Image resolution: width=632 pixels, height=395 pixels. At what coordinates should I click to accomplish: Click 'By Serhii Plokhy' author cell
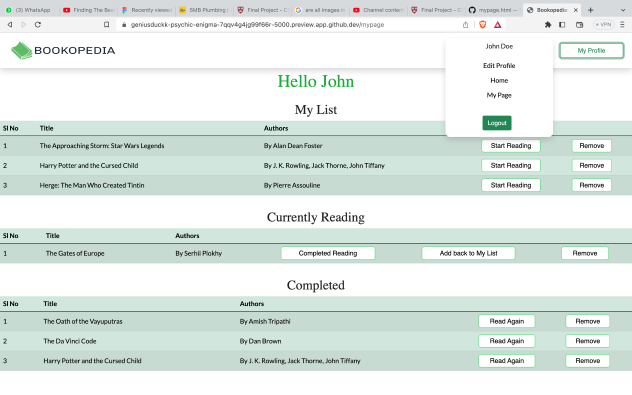[199, 253]
